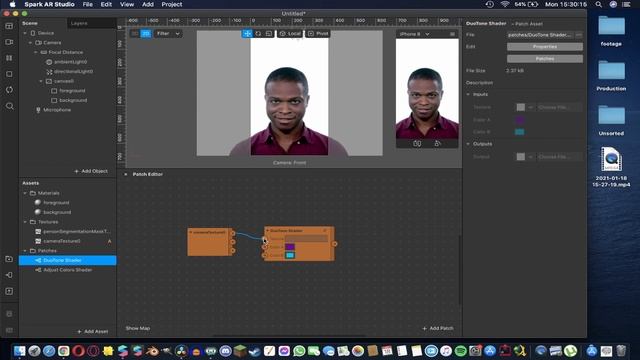Image resolution: width=640 pixels, height=360 pixels.
Task: Collapse the Outputs section in inspector
Action: pos(468,144)
